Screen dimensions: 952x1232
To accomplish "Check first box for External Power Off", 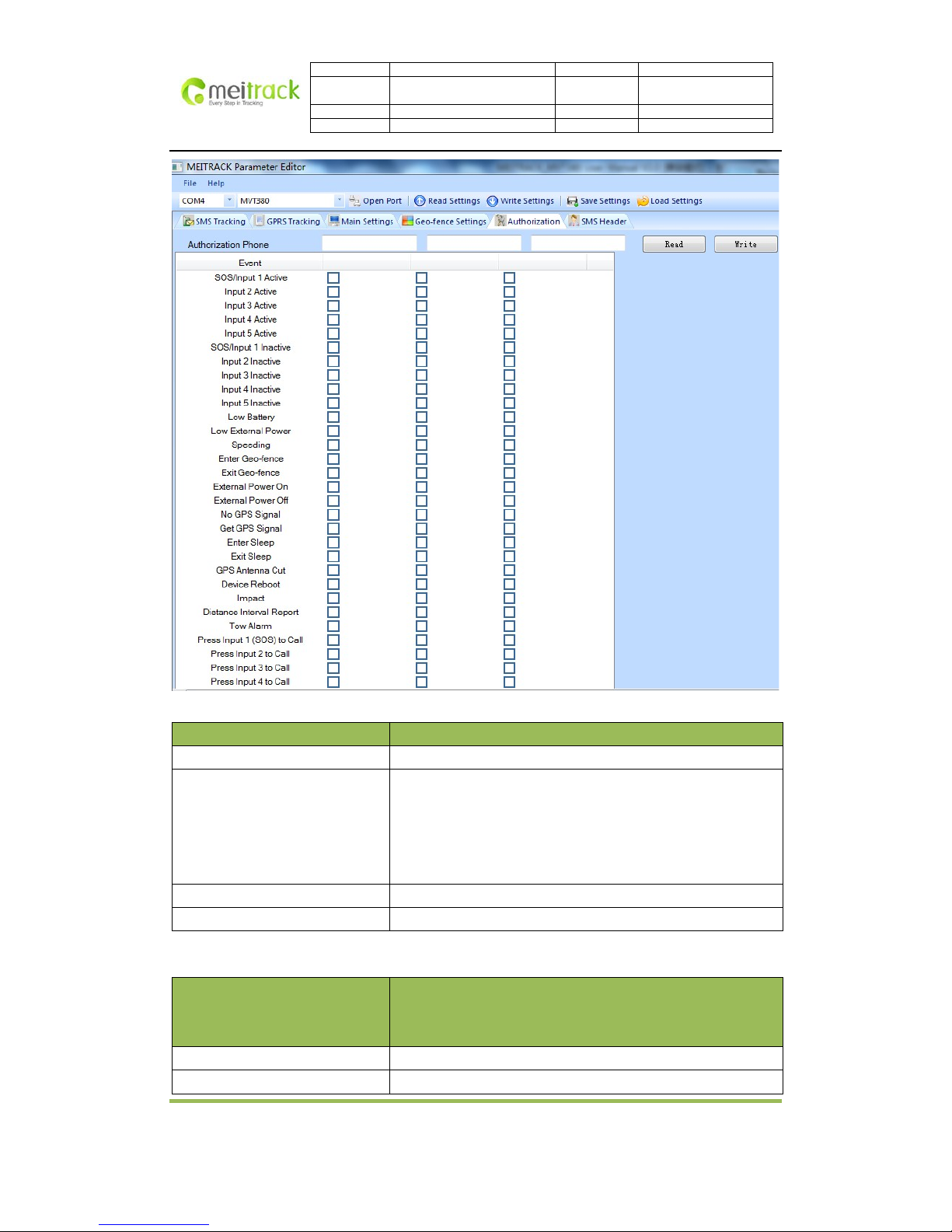I will pos(333,501).
